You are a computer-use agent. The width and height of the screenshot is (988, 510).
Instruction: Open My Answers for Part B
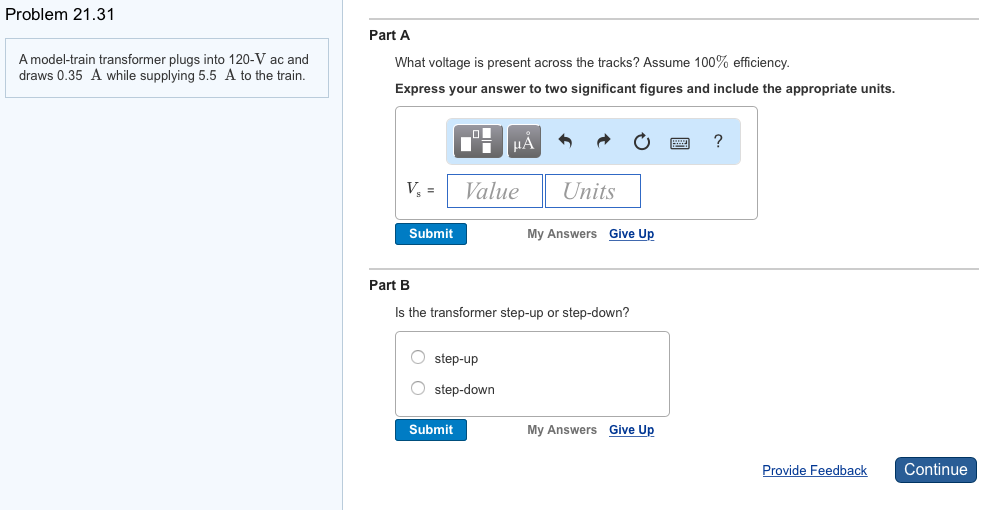point(562,430)
